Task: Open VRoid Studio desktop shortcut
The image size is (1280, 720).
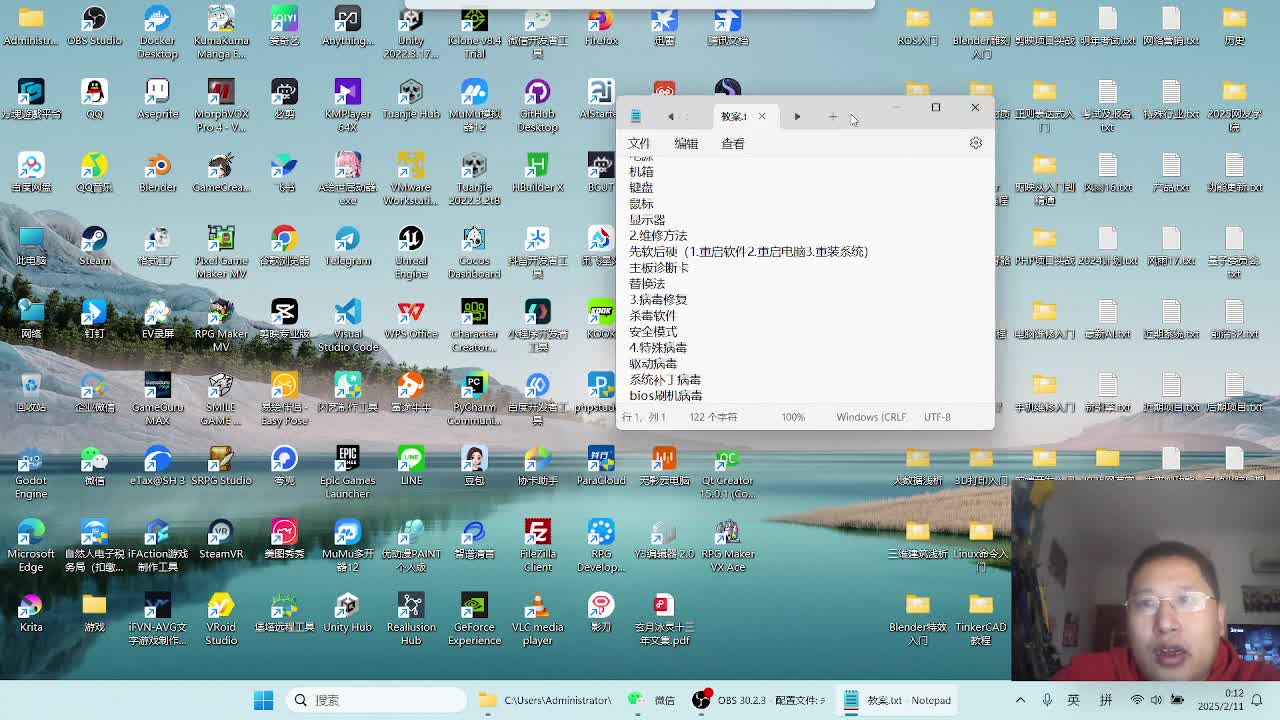Action: click(x=221, y=619)
